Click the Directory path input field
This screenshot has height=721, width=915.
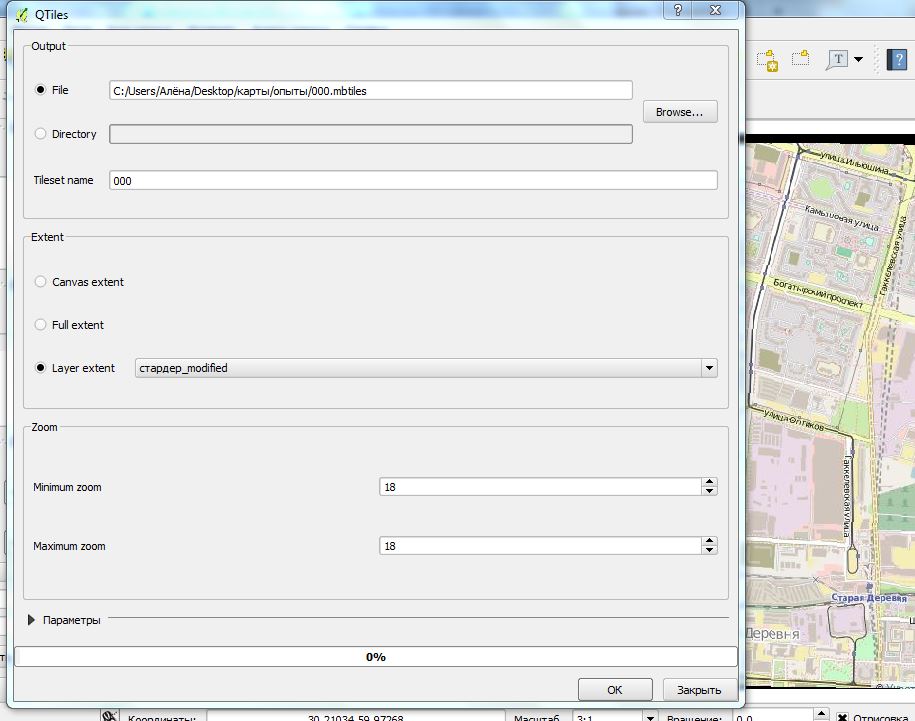tap(371, 134)
